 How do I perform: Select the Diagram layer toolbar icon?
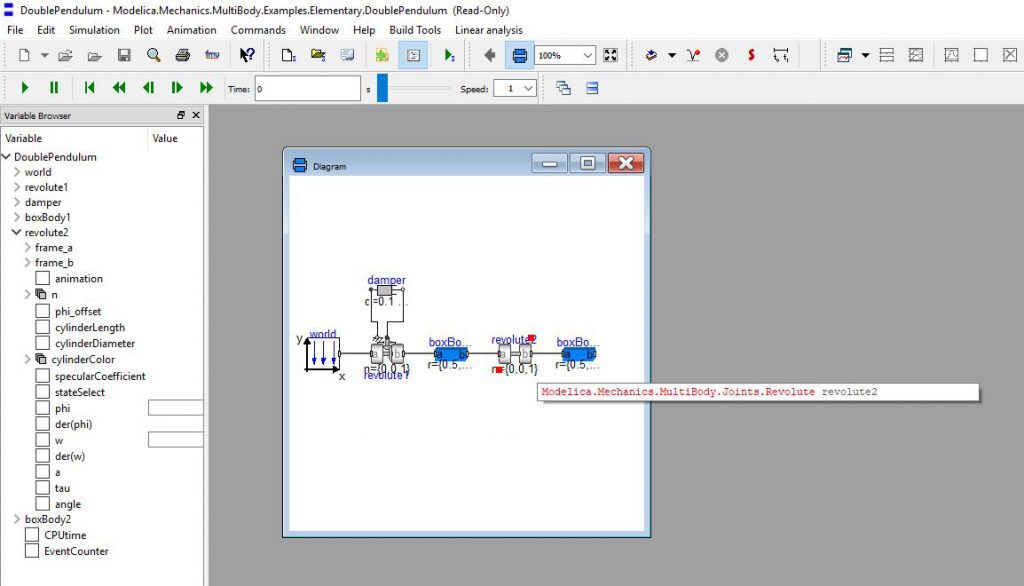(x=519, y=56)
